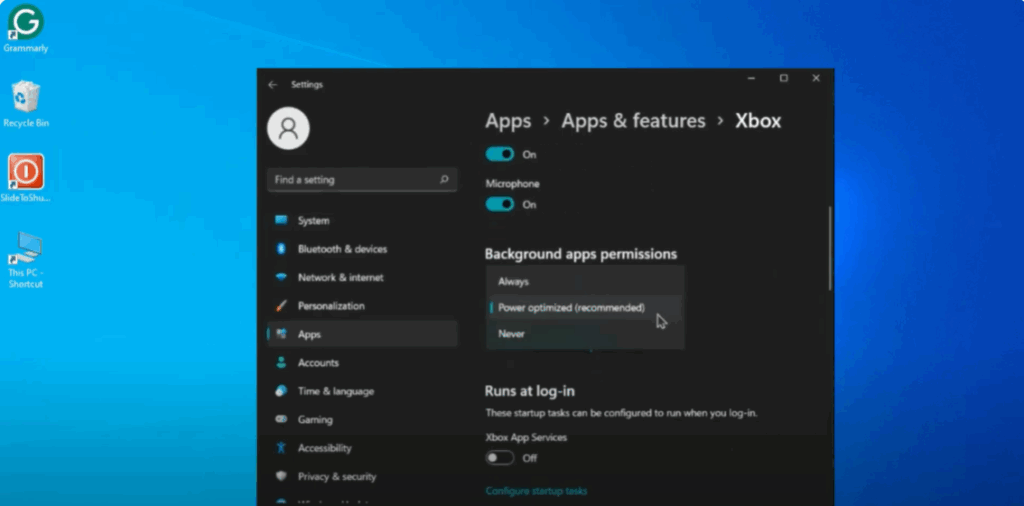Click the back arrow in Settings title bar
Viewport: 1024px width, 506px height.
tap(272, 85)
